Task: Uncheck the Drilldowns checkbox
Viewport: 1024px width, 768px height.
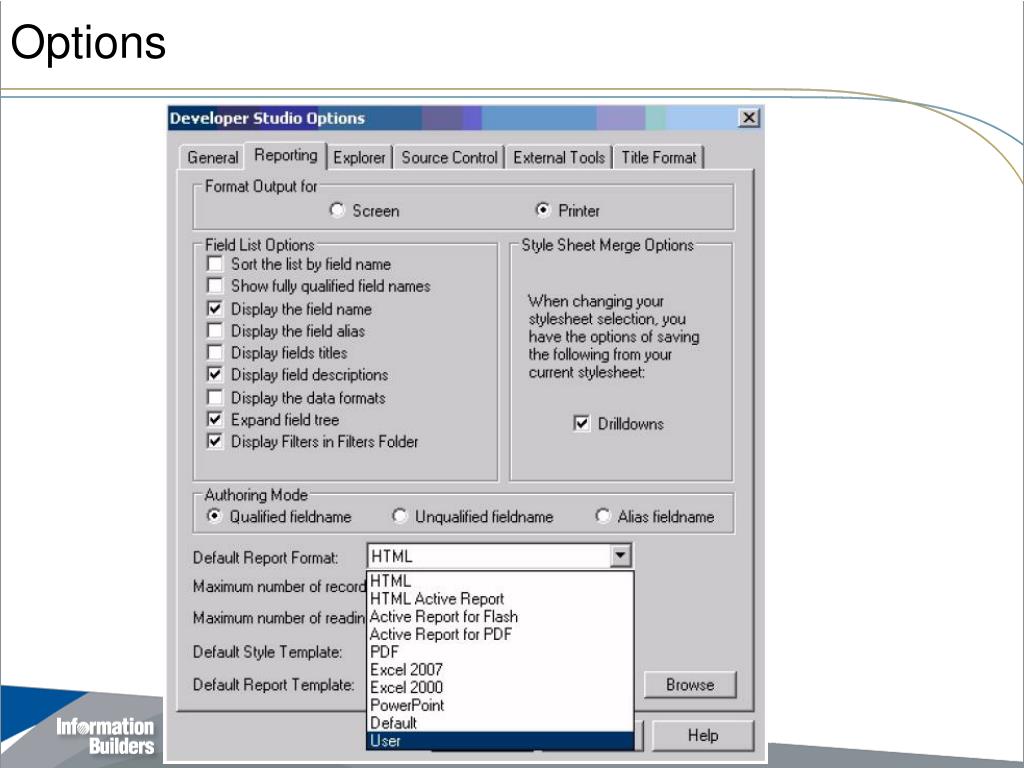Action: click(581, 423)
